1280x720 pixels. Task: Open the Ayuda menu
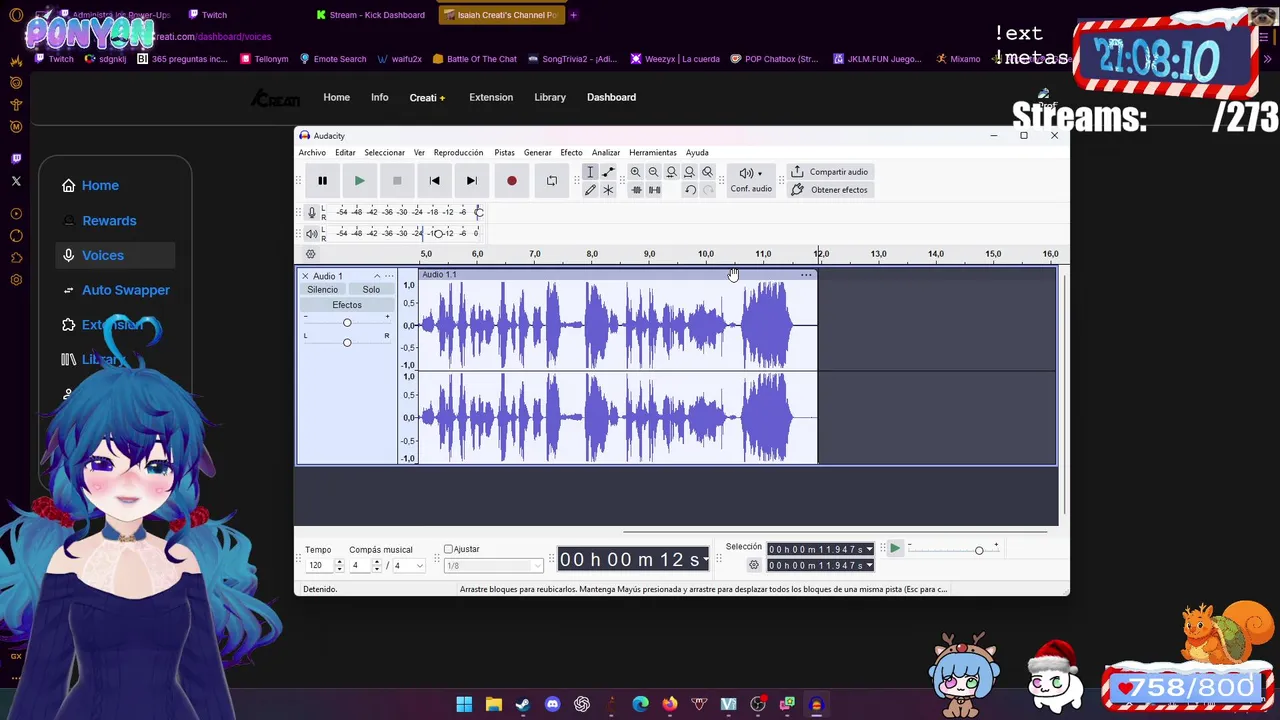pos(697,153)
